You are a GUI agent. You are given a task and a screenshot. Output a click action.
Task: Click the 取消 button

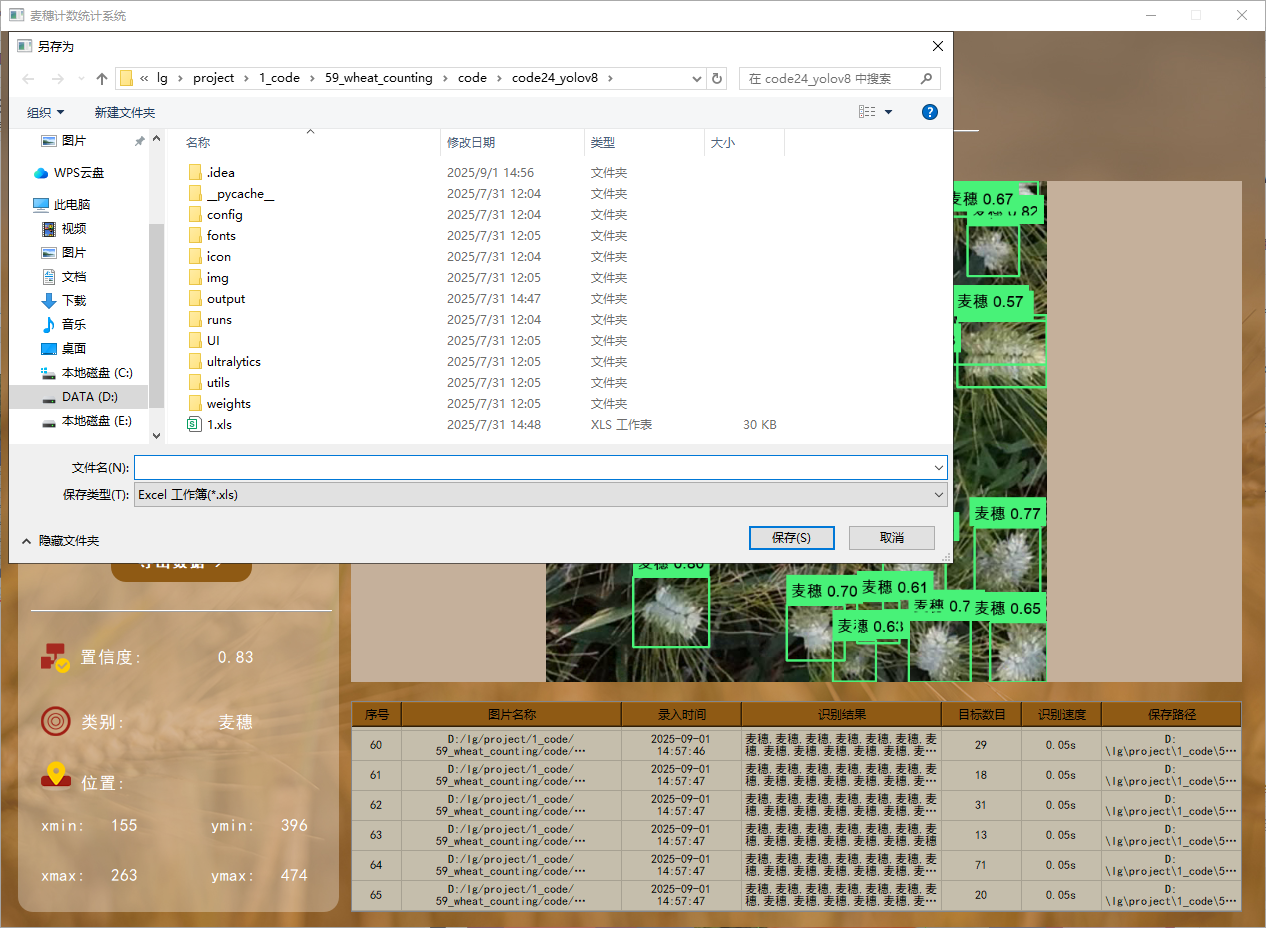[x=891, y=538]
